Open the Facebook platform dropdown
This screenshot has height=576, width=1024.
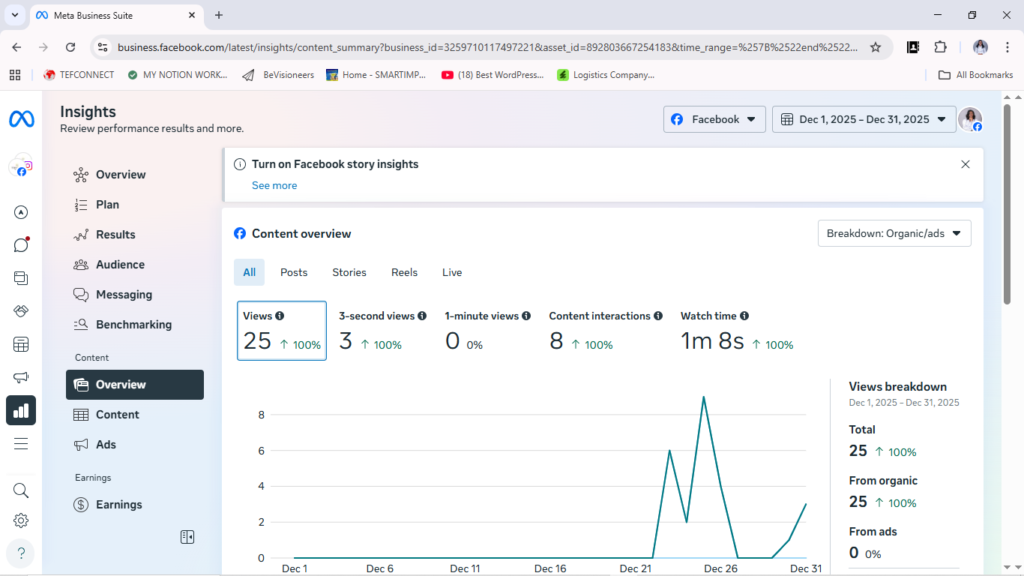pos(714,119)
